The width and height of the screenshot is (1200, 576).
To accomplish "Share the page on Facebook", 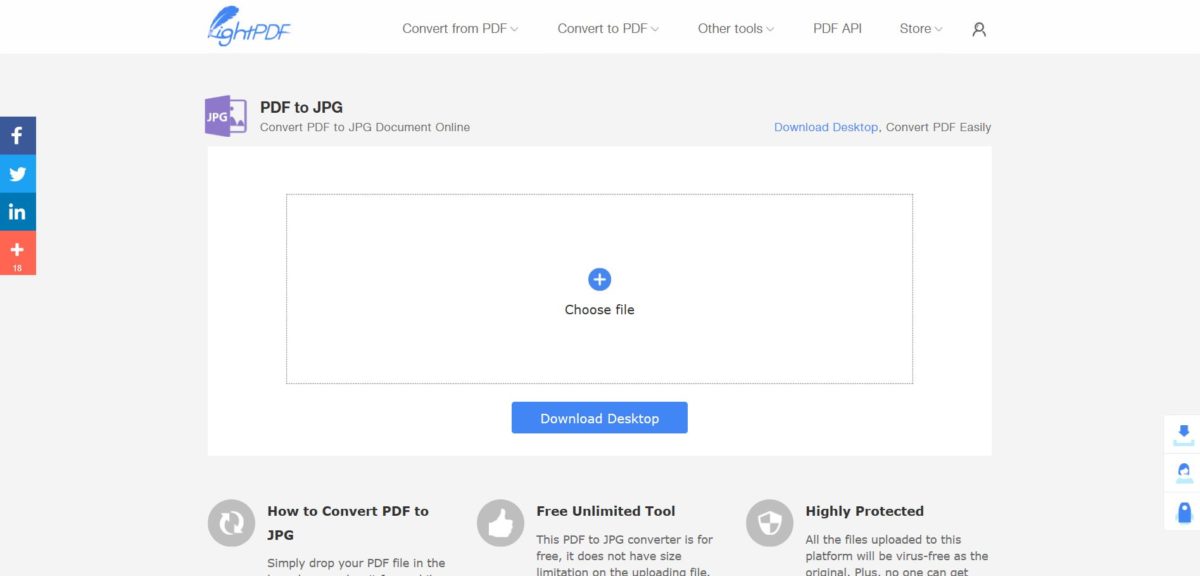I will pos(17,135).
